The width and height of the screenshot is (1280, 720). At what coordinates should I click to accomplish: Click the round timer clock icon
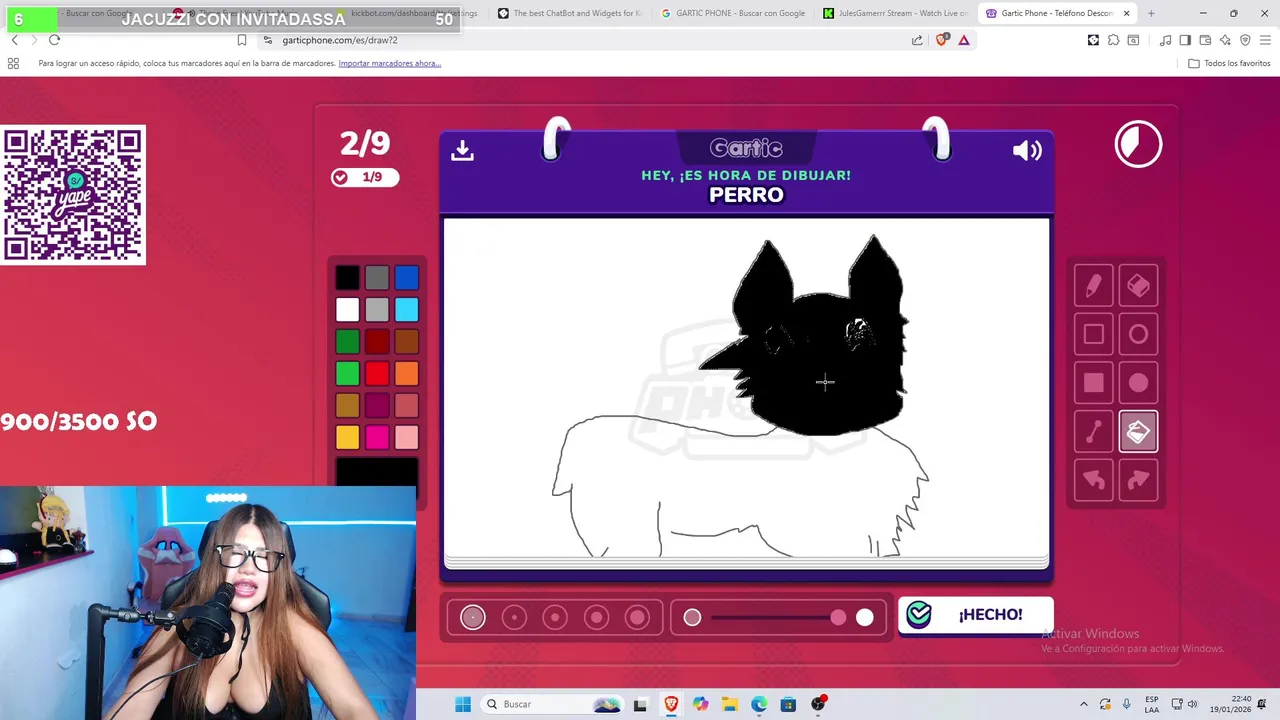click(1138, 145)
